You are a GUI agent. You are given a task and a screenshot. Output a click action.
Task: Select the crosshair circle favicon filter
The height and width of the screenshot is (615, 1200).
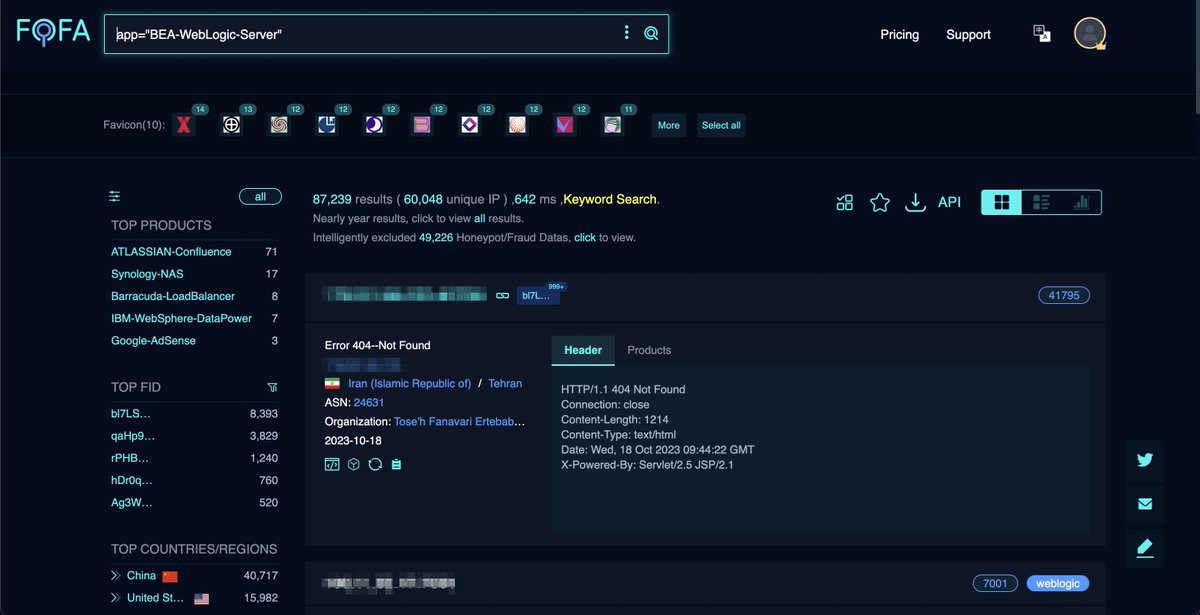(232, 125)
